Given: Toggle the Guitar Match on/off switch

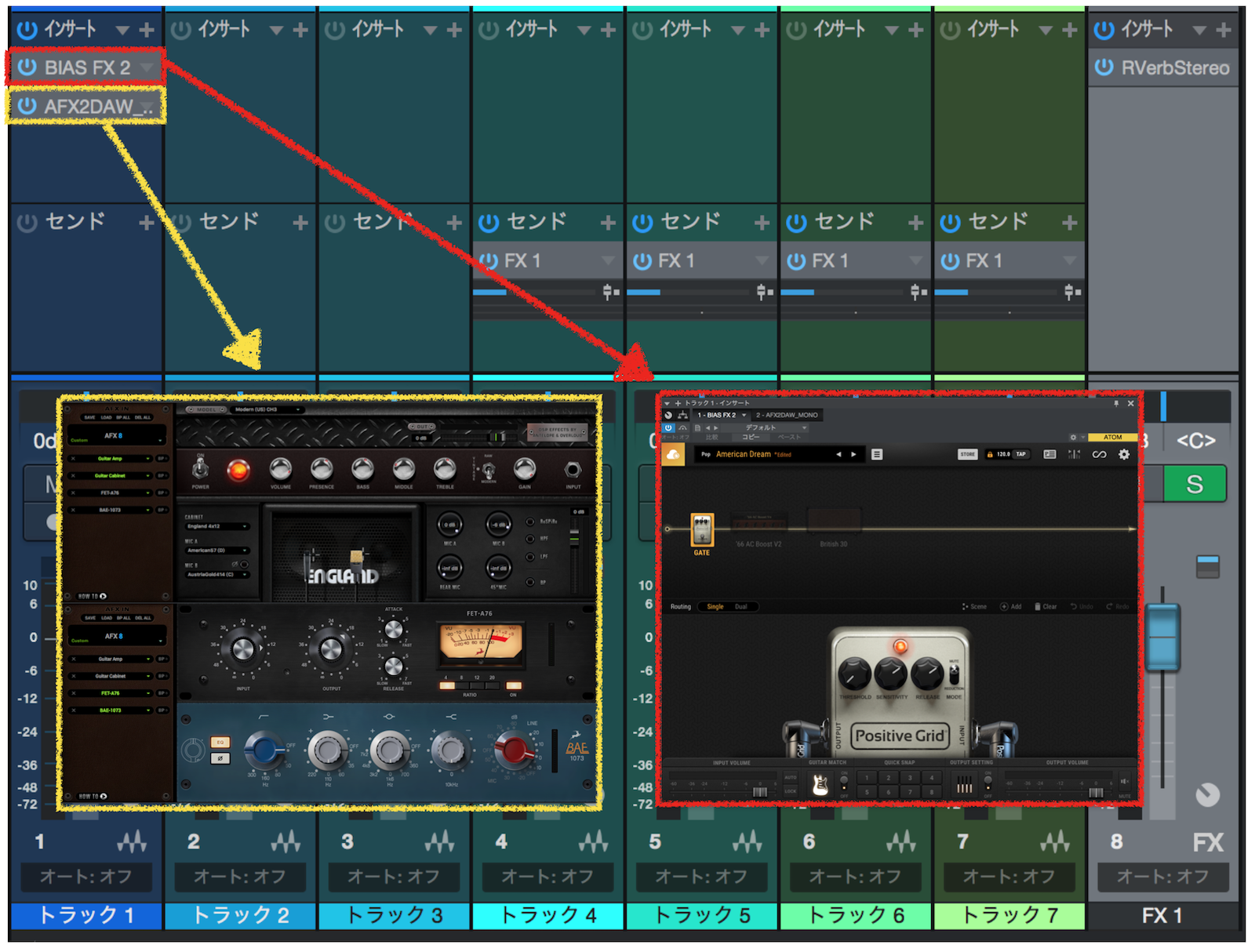Looking at the screenshot, I should [x=844, y=783].
